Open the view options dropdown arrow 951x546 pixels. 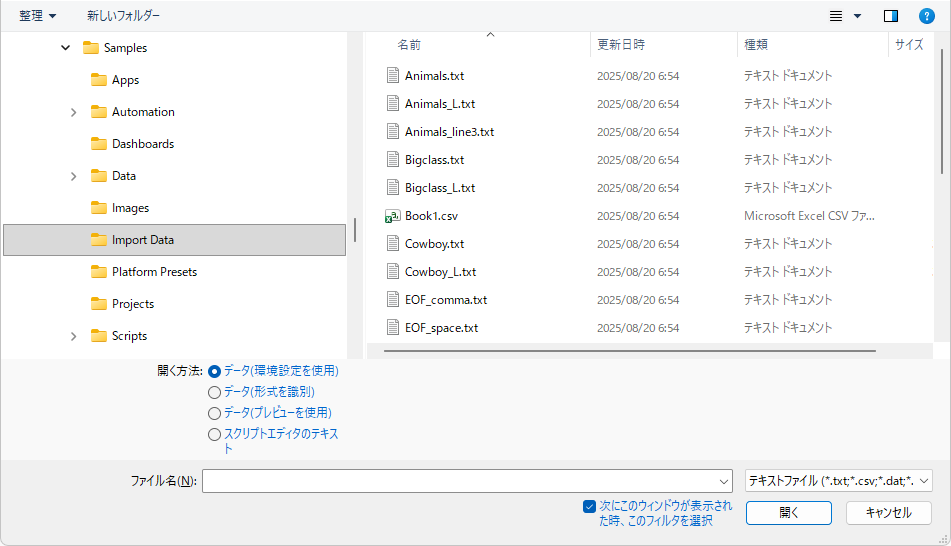[858, 16]
